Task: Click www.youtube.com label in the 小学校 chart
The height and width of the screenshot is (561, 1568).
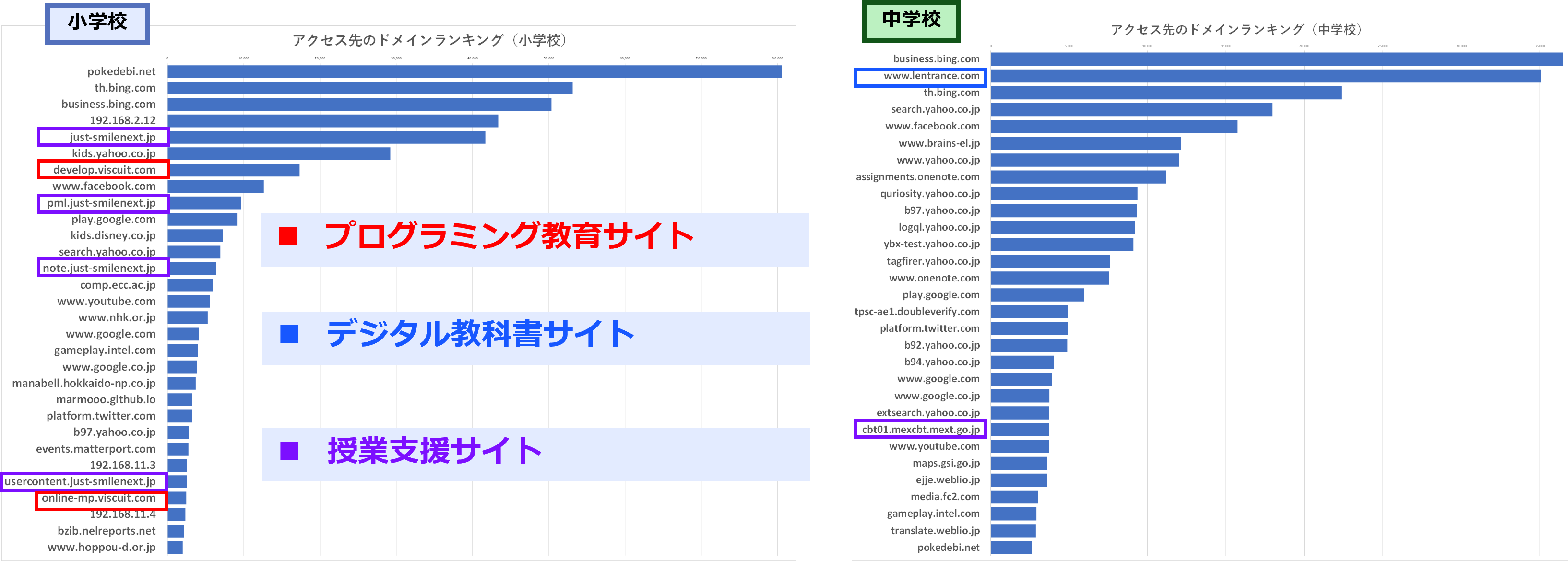Action: pos(106,302)
